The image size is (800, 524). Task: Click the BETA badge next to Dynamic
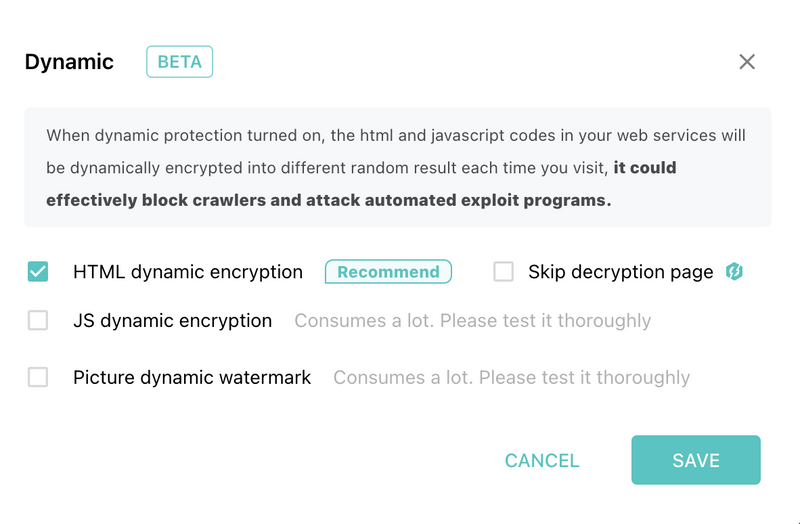pos(180,62)
